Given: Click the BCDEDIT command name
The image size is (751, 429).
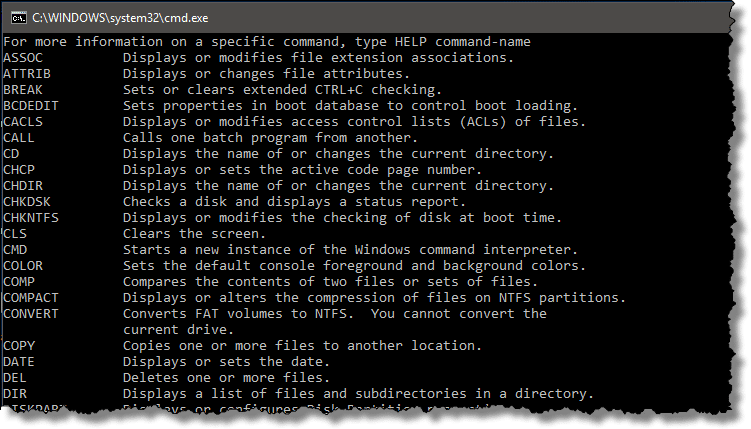Looking at the screenshot, I should [31, 106].
